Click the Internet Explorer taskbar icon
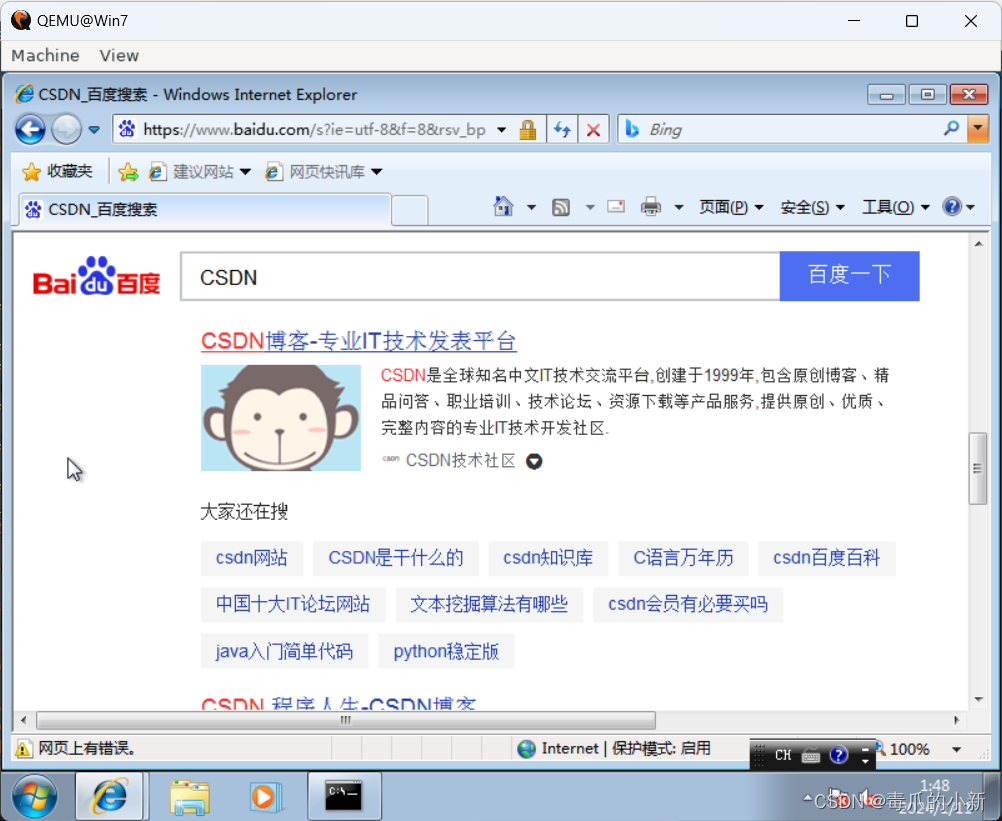1002x821 pixels. pos(110,795)
